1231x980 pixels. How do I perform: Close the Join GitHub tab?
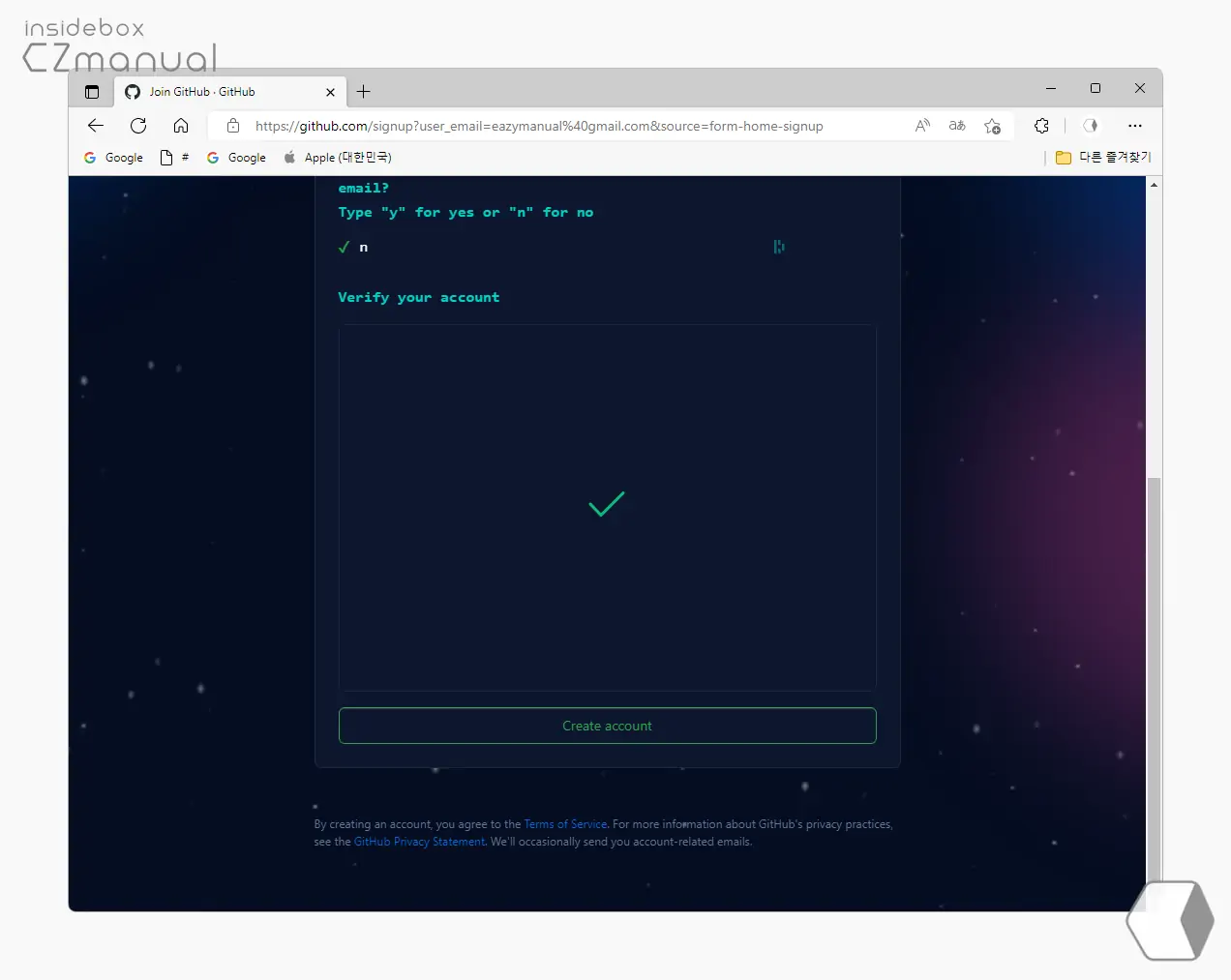click(330, 92)
